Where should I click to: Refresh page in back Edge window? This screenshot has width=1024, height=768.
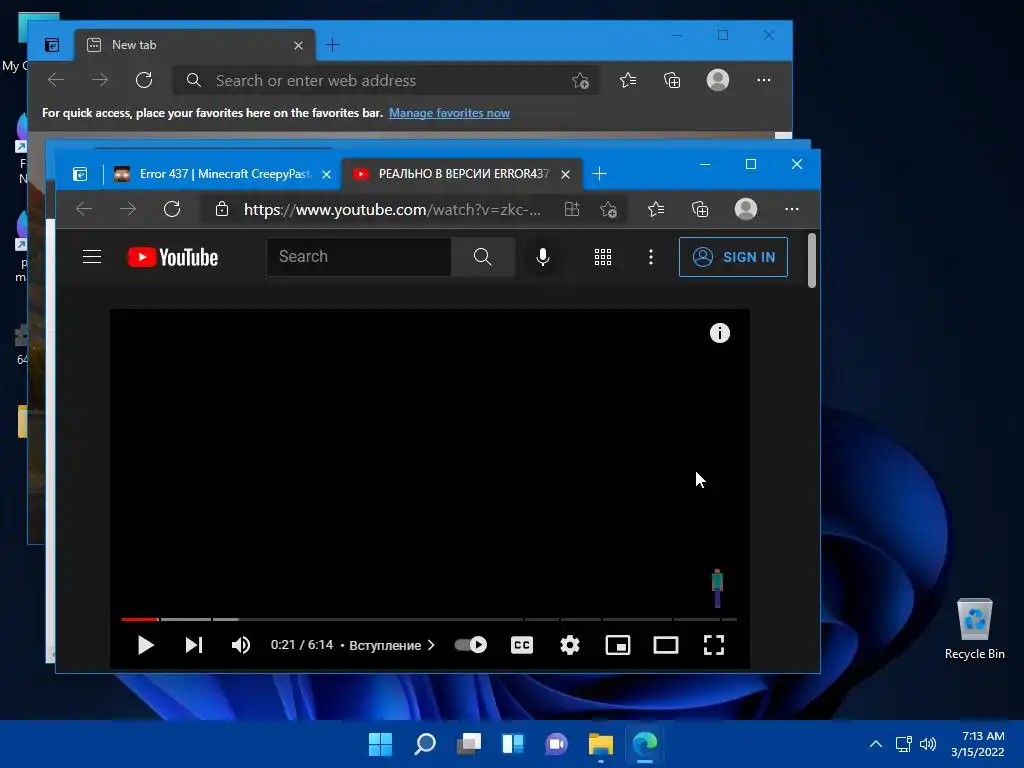pyautogui.click(x=144, y=80)
